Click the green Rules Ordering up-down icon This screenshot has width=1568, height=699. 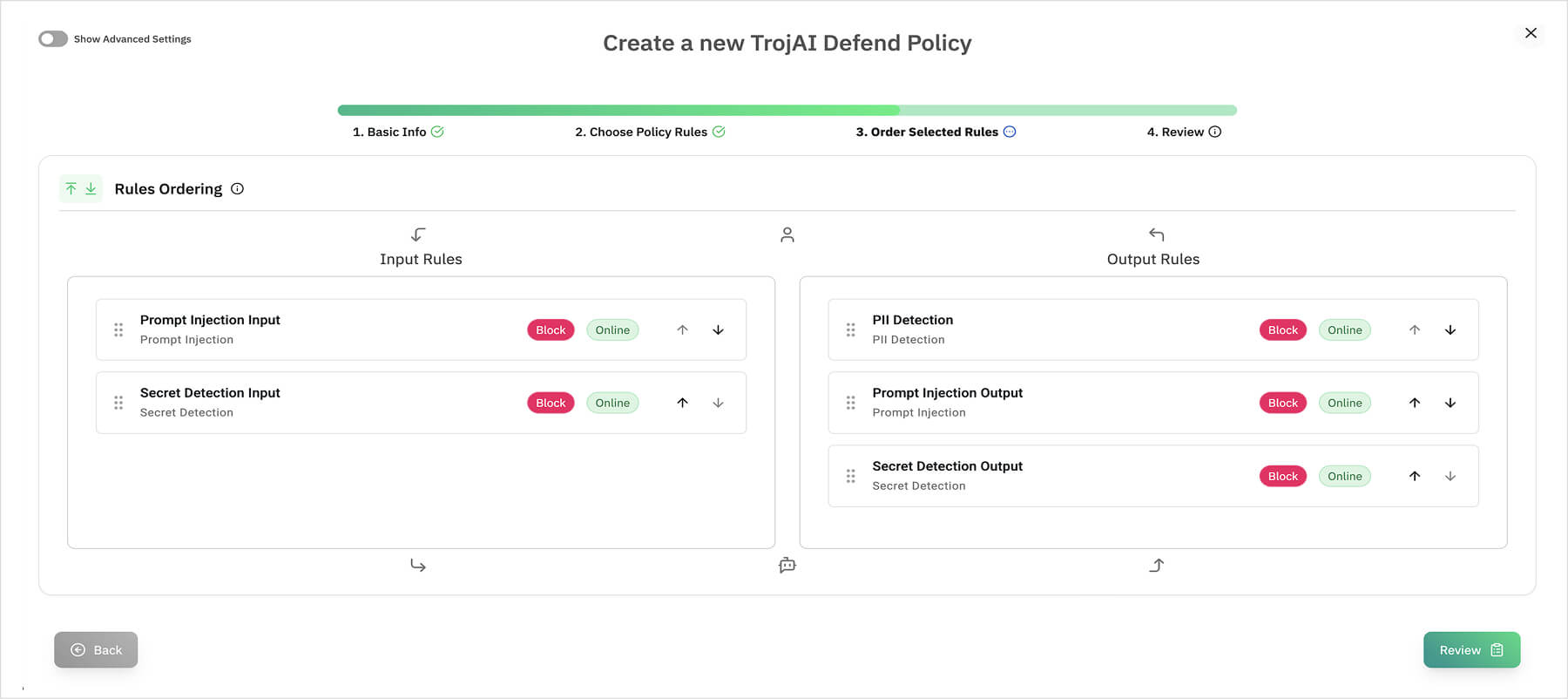[x=81, y=188]
